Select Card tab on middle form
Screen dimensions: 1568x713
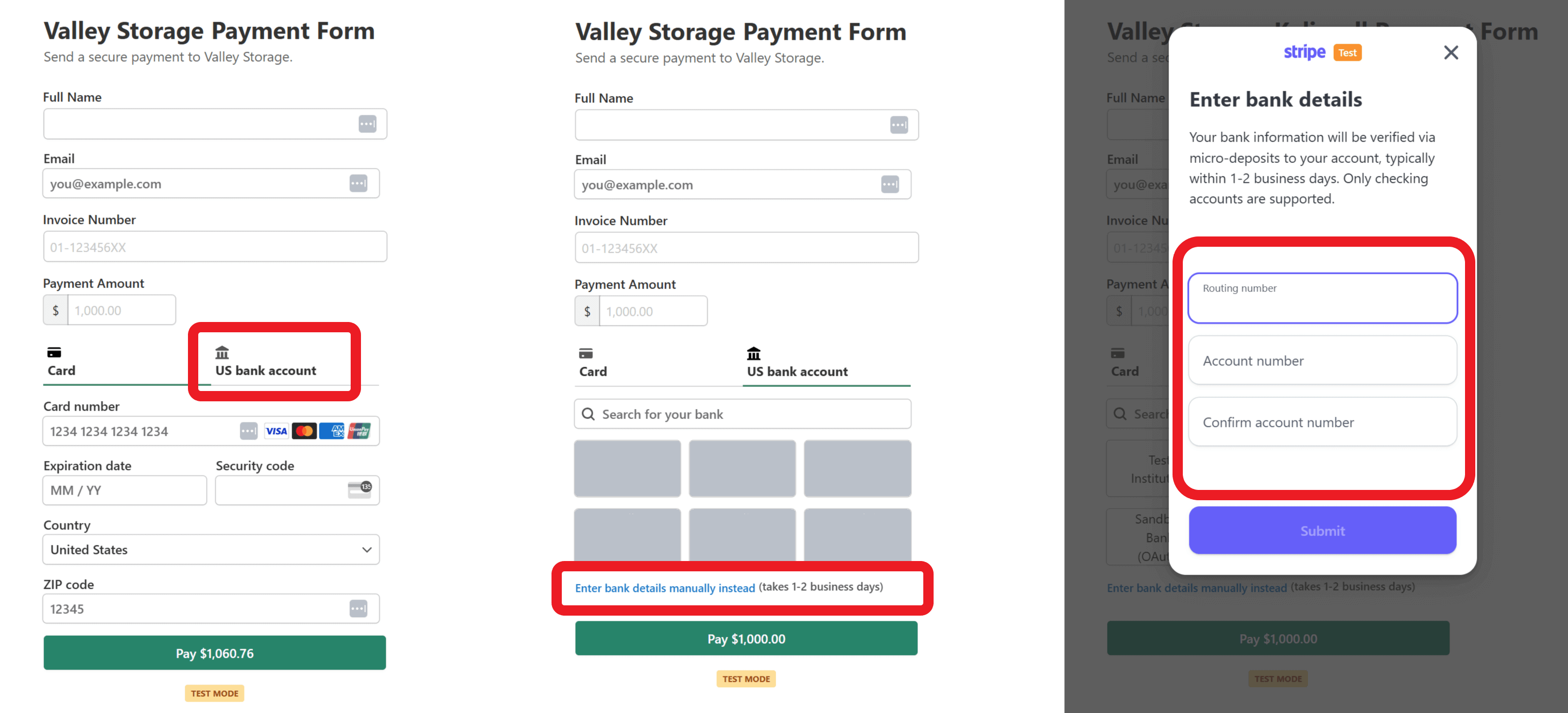(x=593, y=363)
